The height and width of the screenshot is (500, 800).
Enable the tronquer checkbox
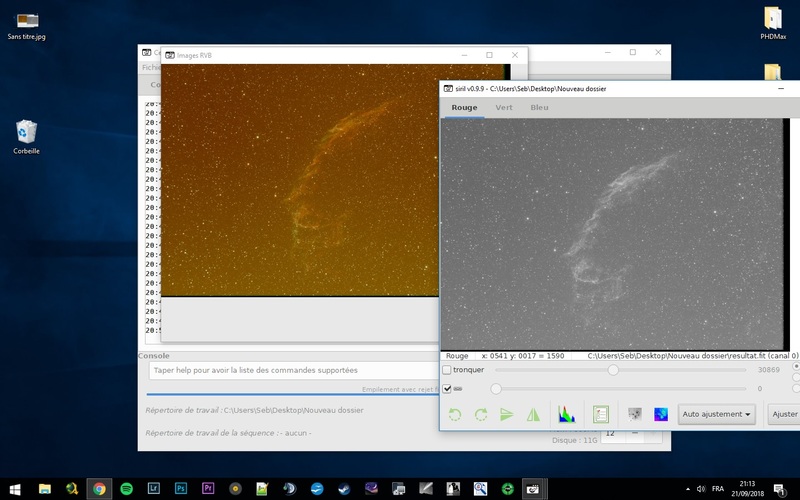tap(447, 370)
